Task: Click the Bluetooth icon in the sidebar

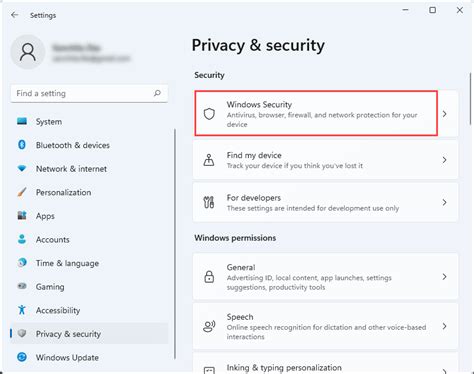Action: click(22, 145)
